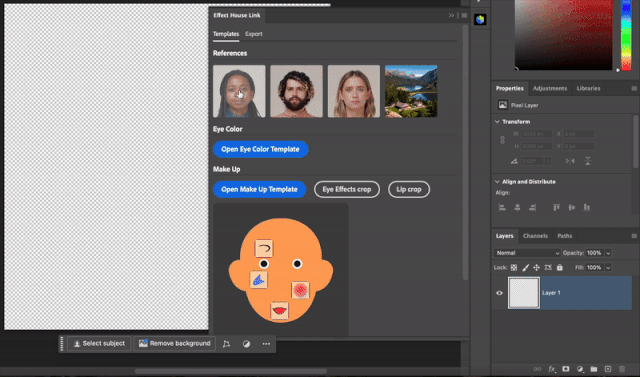Click Eye Effects crop button
This screenshot has width=640, height=377.
(347, 189)
